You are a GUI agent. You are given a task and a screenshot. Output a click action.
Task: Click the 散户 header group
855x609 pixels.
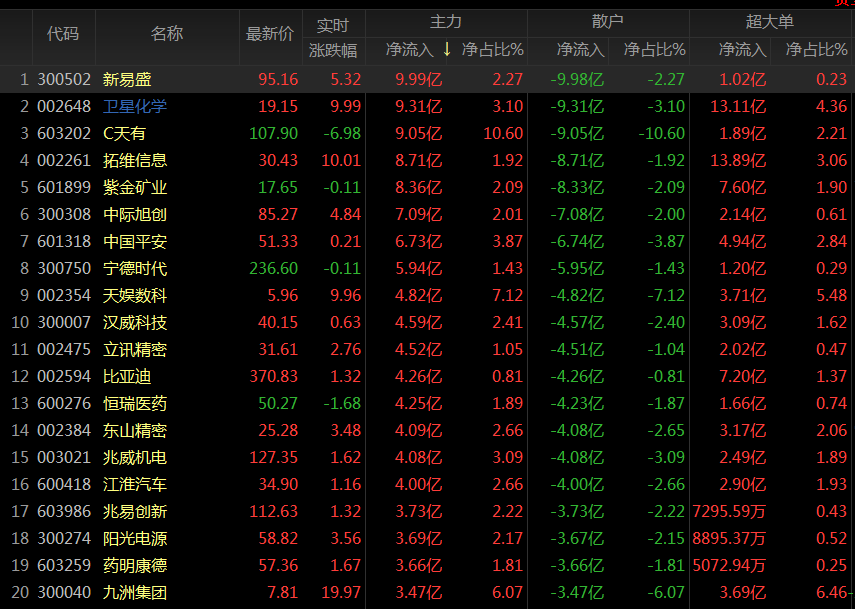[608, 22]
